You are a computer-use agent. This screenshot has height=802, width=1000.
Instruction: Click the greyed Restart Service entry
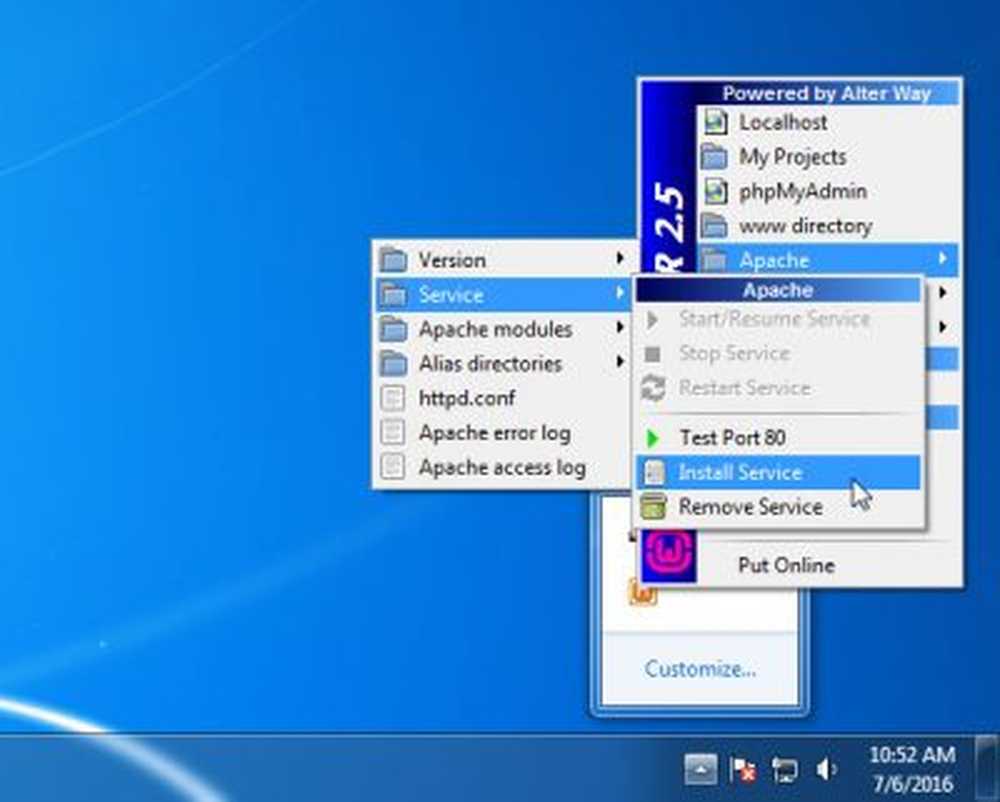pyautogui.click(x=778, y=388)
